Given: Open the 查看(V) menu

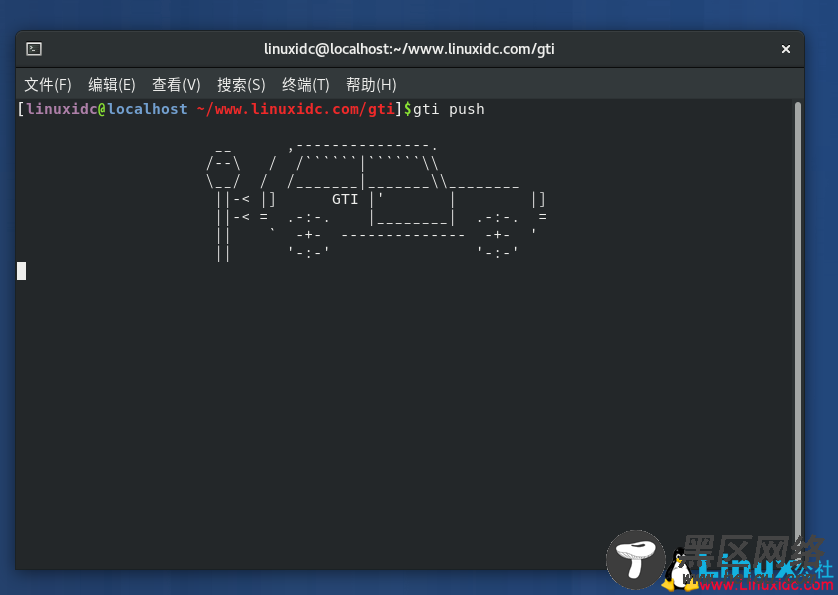Looking at the screenshot, I should click(x=176, y=84).
